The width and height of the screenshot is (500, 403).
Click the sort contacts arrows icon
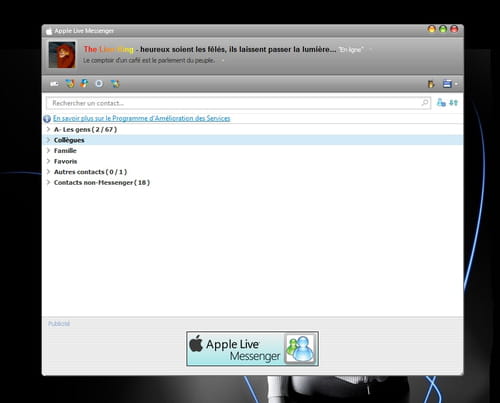tap(454, 103)
